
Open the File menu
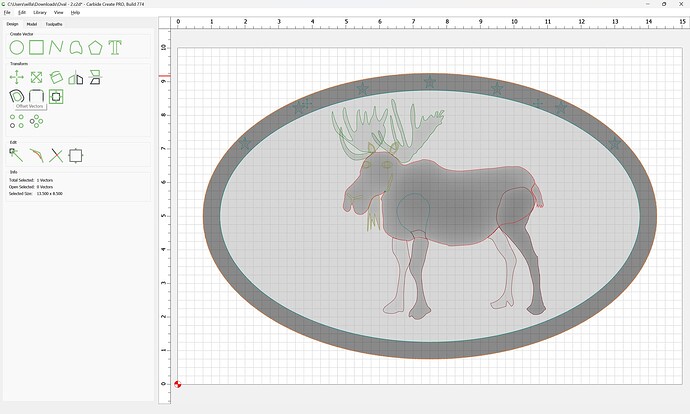click(x=7, y=12)
